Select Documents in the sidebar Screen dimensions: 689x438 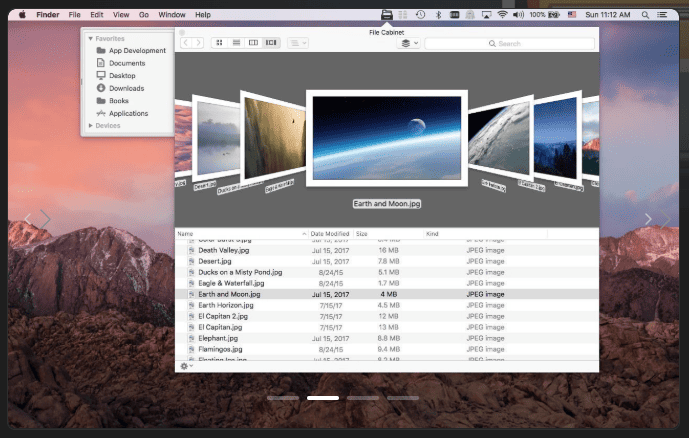[x=121, y=63]
